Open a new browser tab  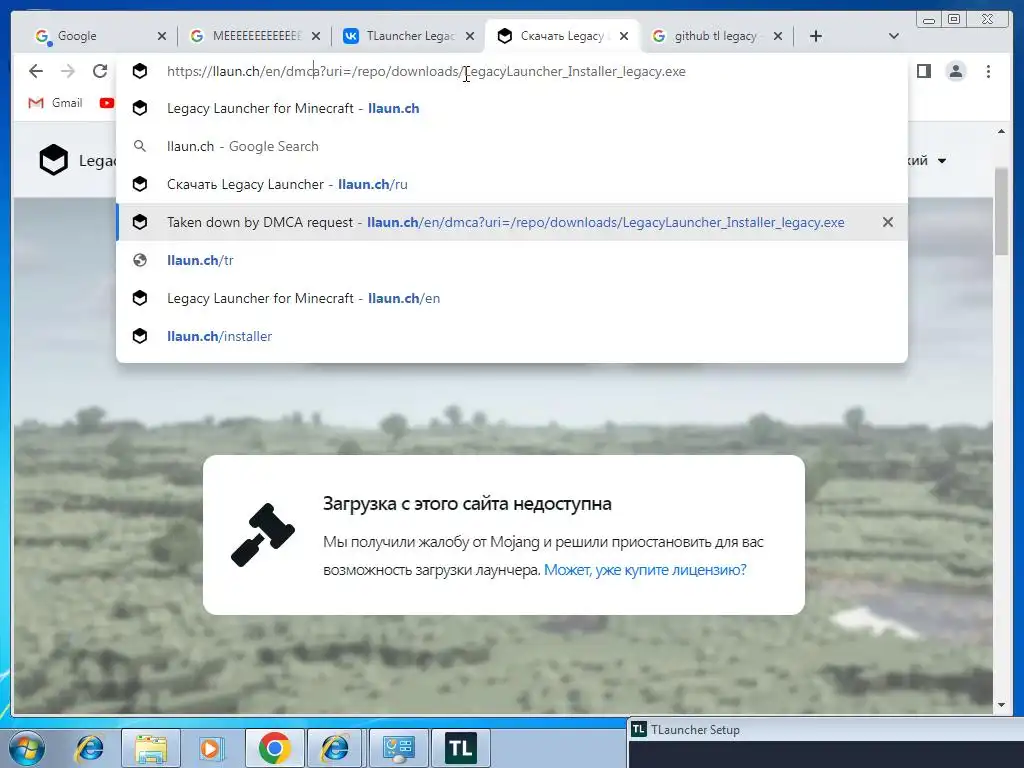click(x=816, y=36)
